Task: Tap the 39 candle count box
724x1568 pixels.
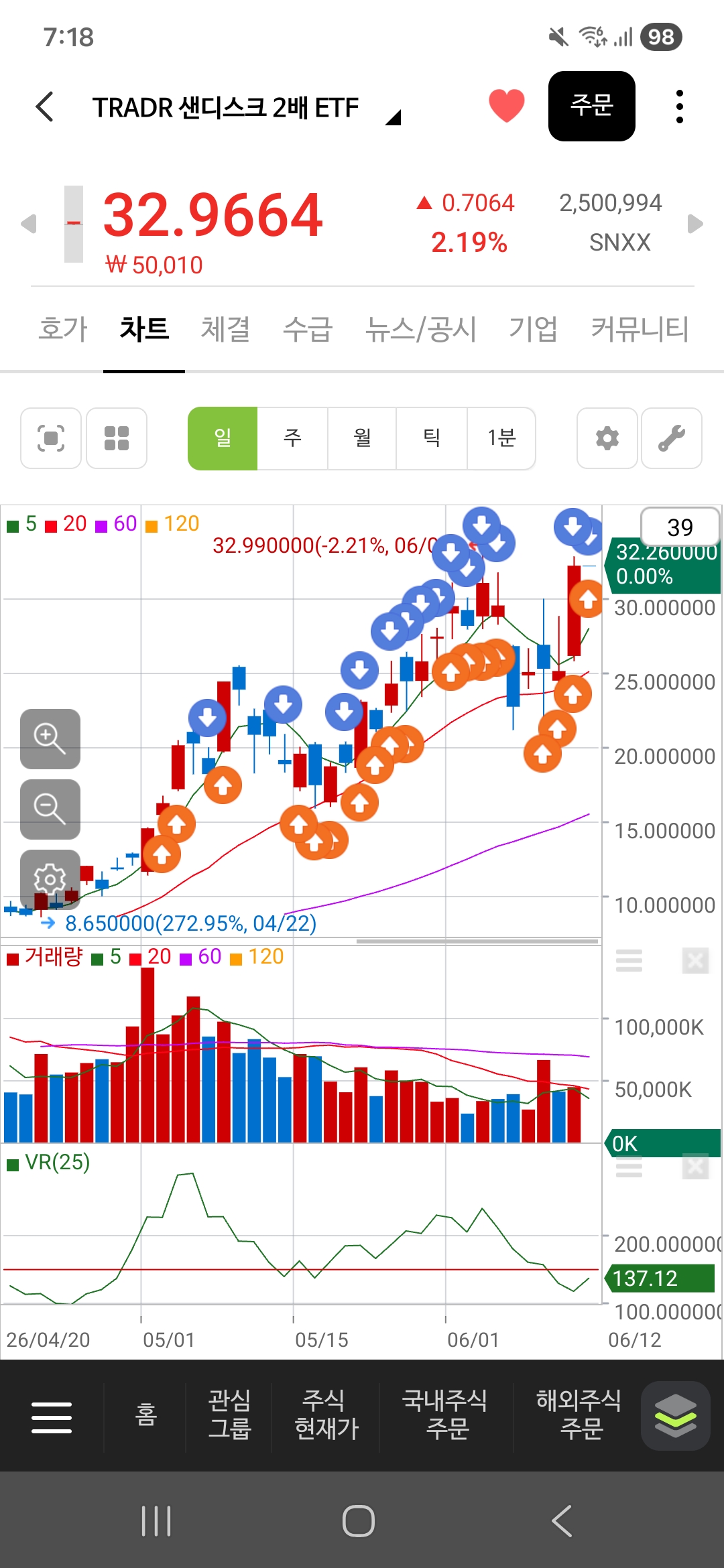Action: point(680,527)
